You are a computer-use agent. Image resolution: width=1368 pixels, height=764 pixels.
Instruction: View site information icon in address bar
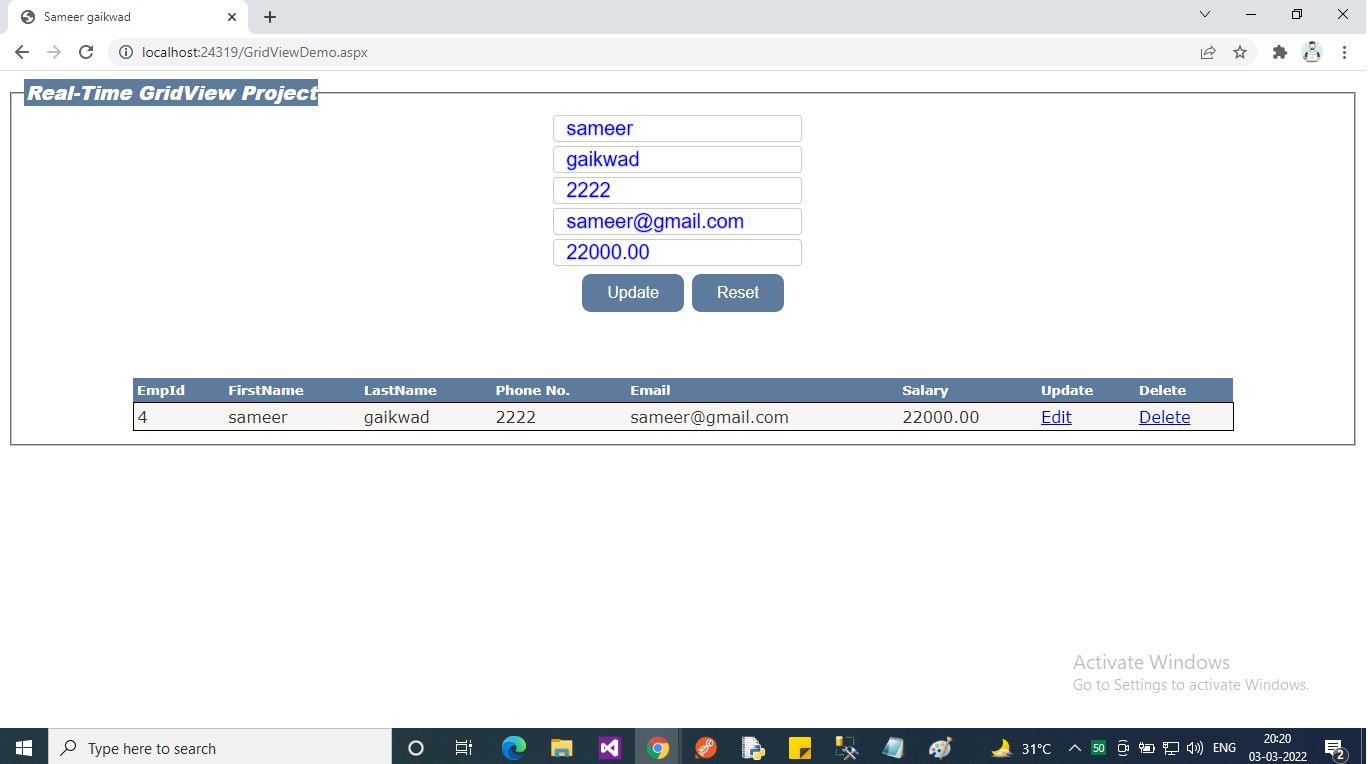tap(126, 52)
